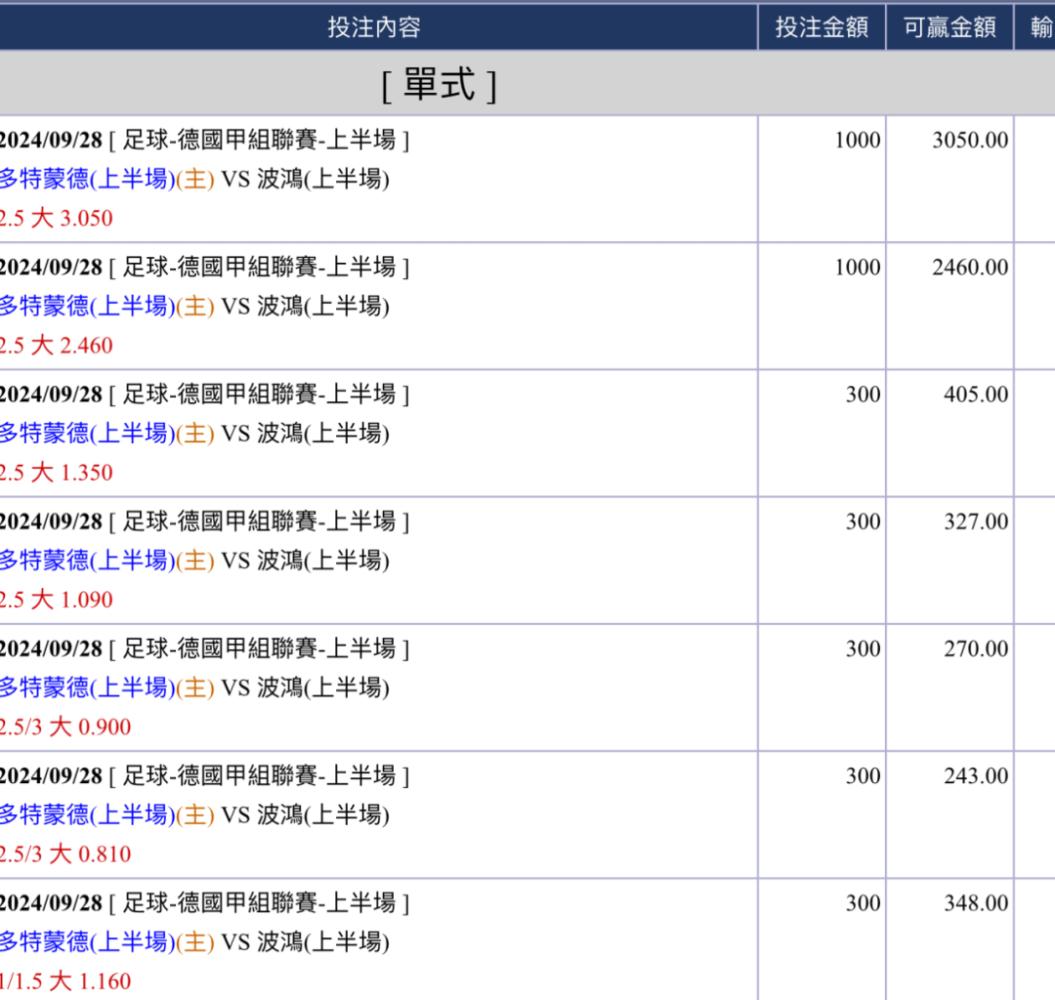
Task: Click the 2024/09/28 date in the 243.00 row
Action: [x=51, y=776]
